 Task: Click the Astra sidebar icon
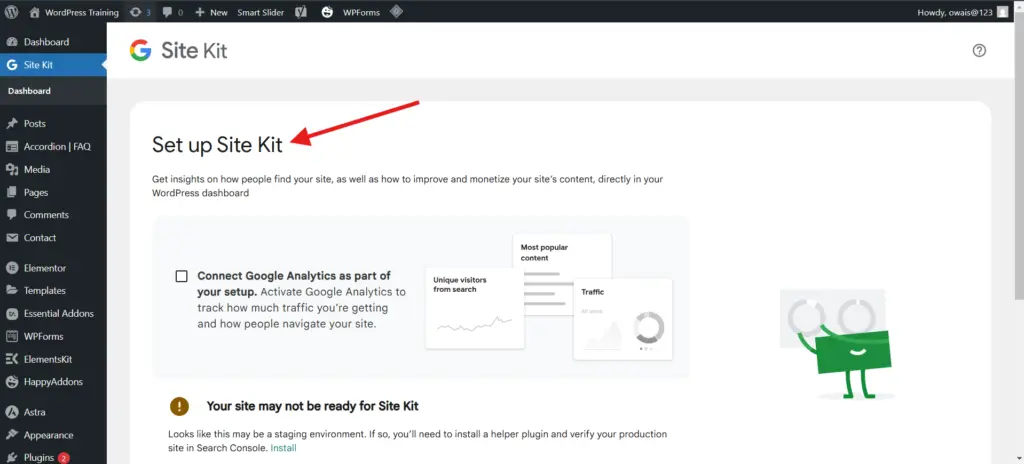point(12,412)
